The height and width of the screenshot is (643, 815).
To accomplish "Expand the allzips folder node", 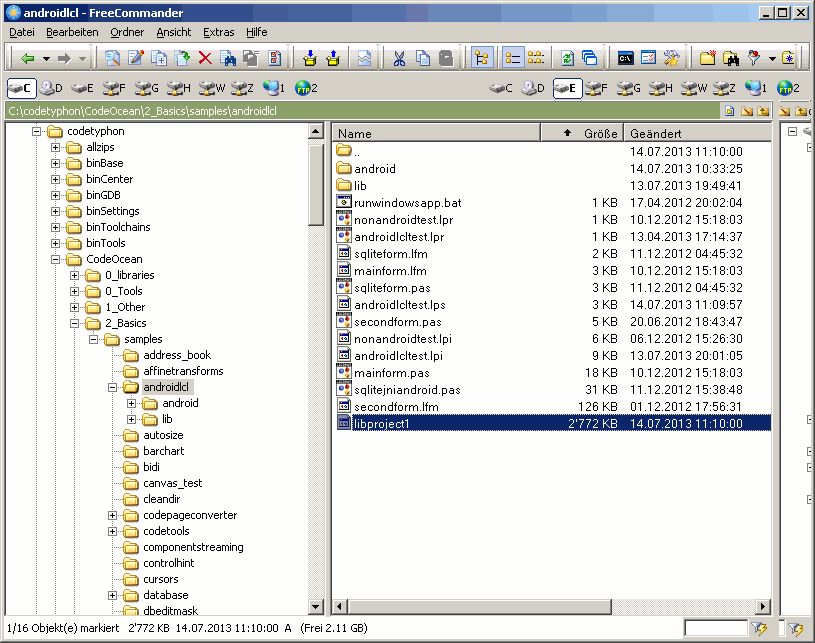I will (x=56, y=147).
